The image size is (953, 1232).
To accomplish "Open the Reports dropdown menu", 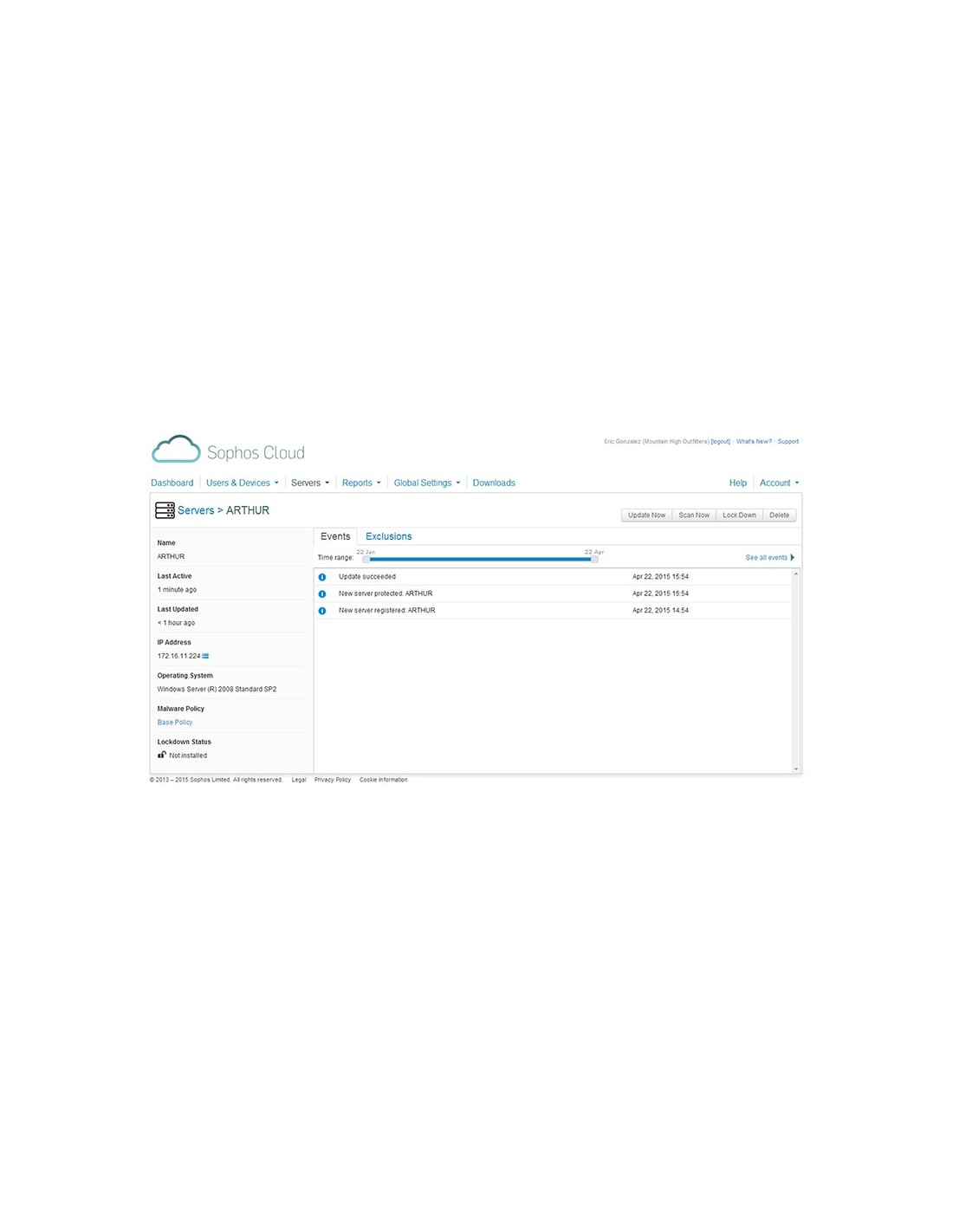I will click(360, 483).
